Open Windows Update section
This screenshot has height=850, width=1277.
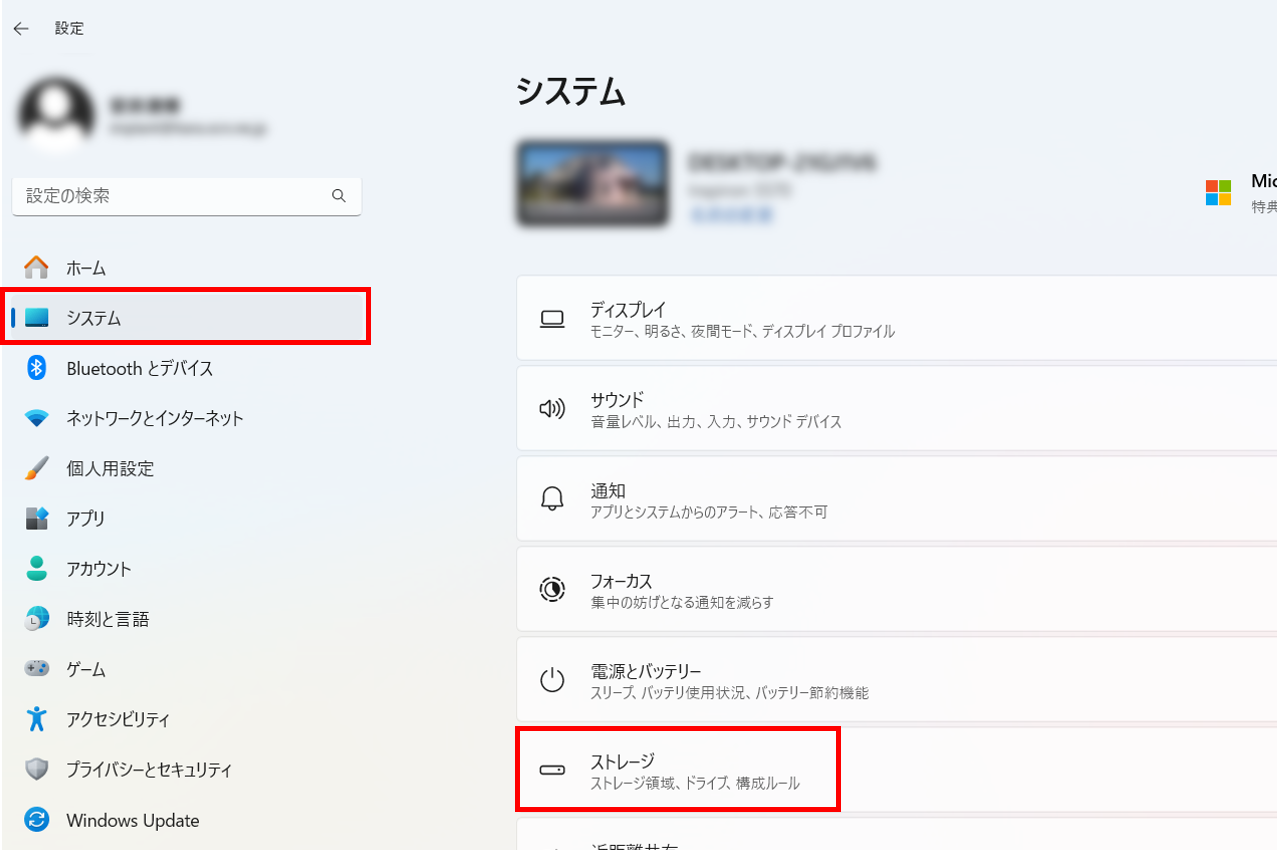[x=187, y=820]
